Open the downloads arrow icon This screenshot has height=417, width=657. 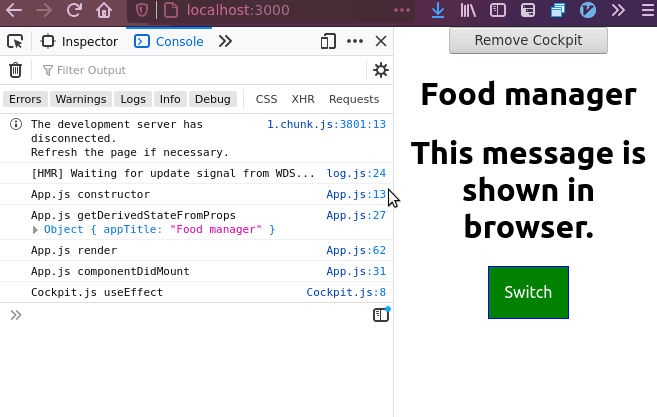(438, 10)
